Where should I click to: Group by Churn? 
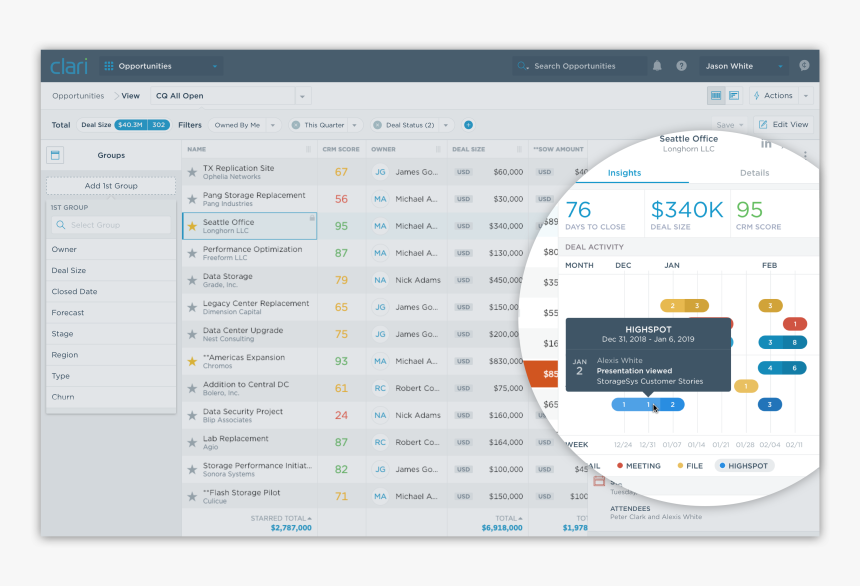pos(111,397)
